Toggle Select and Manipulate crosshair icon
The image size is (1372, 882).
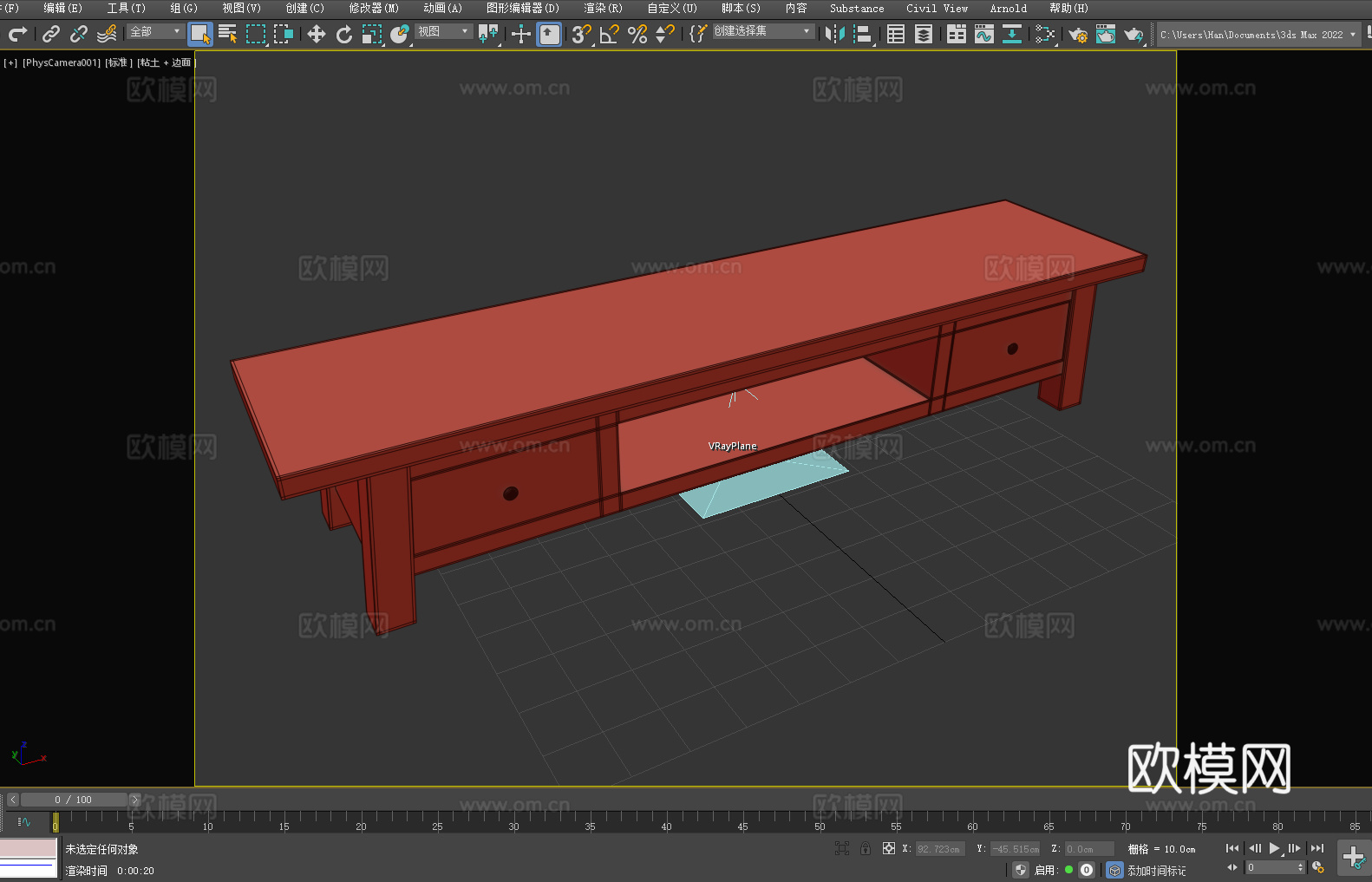521,34
